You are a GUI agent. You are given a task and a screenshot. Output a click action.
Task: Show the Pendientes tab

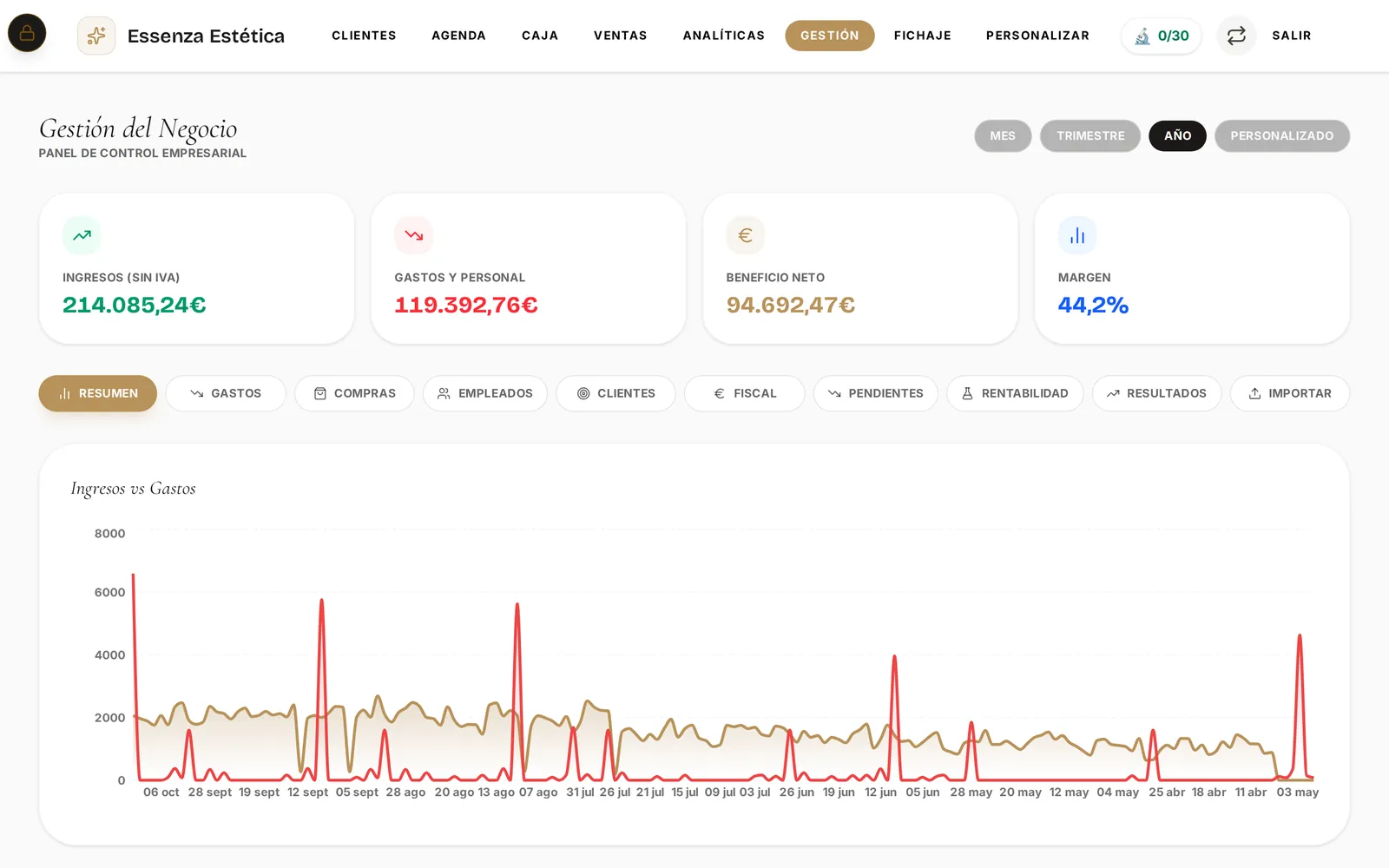[875, 393]
